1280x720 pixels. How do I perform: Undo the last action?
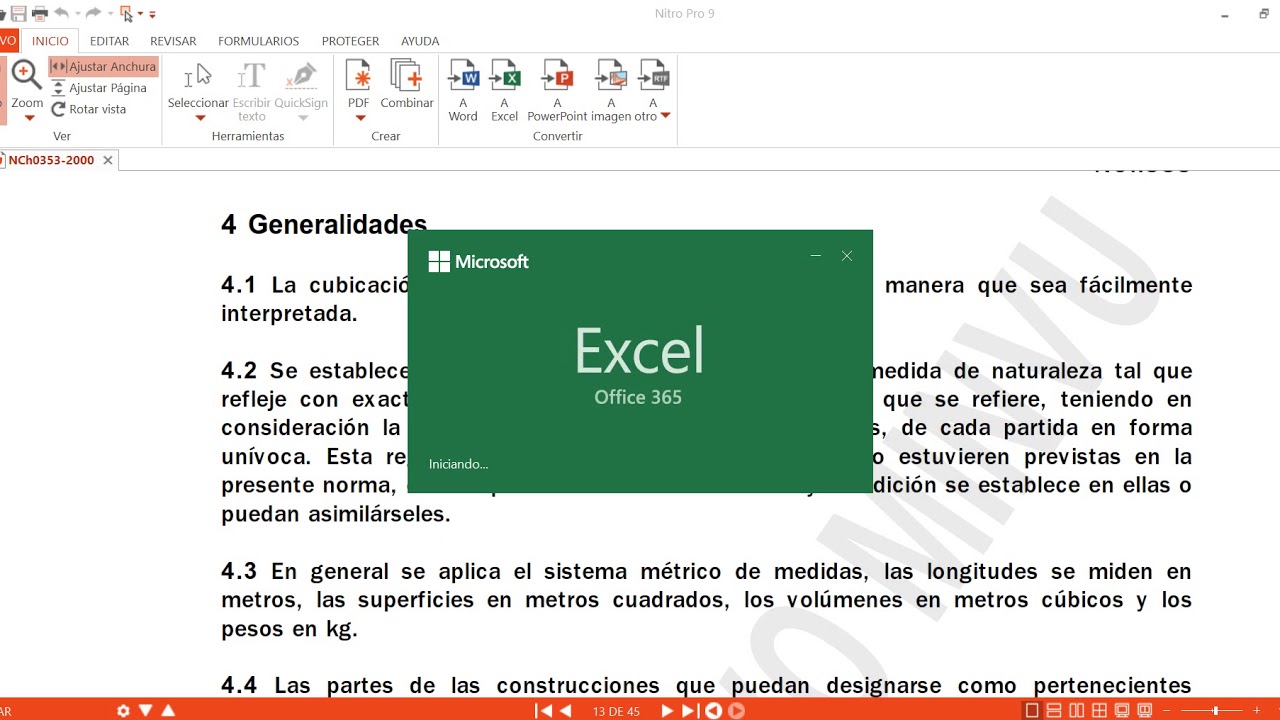[x=62, y=13]
